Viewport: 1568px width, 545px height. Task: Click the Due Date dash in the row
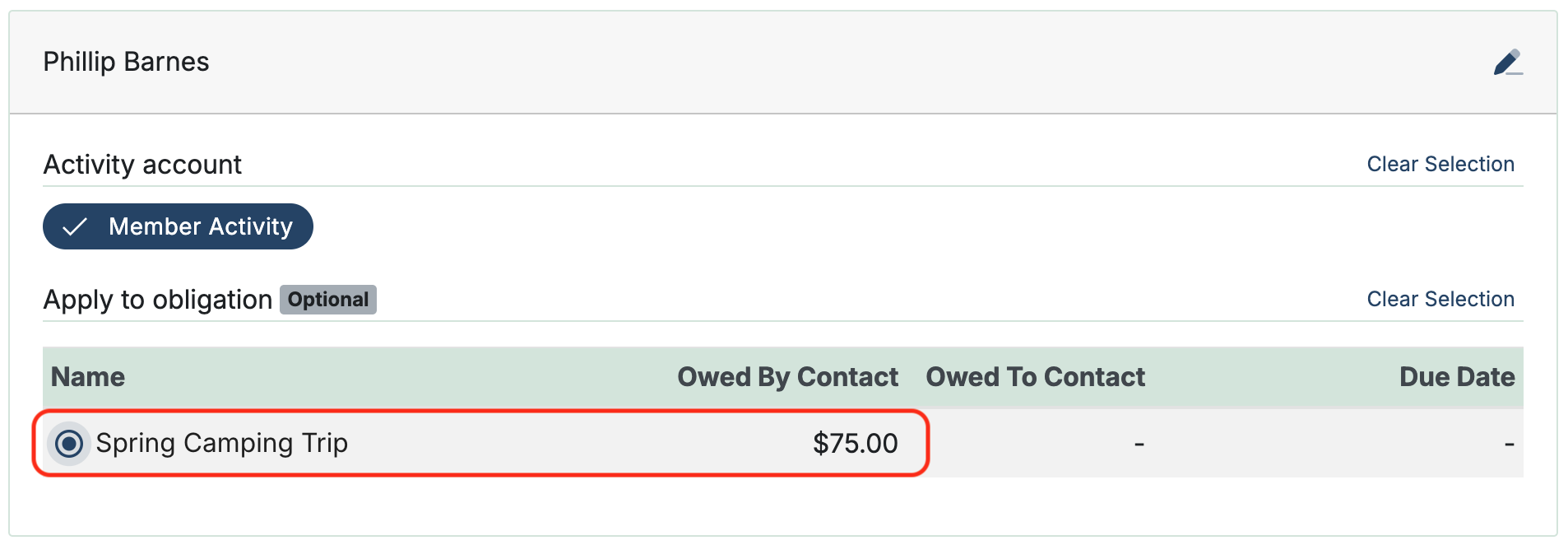click(x=1509, y=445)
